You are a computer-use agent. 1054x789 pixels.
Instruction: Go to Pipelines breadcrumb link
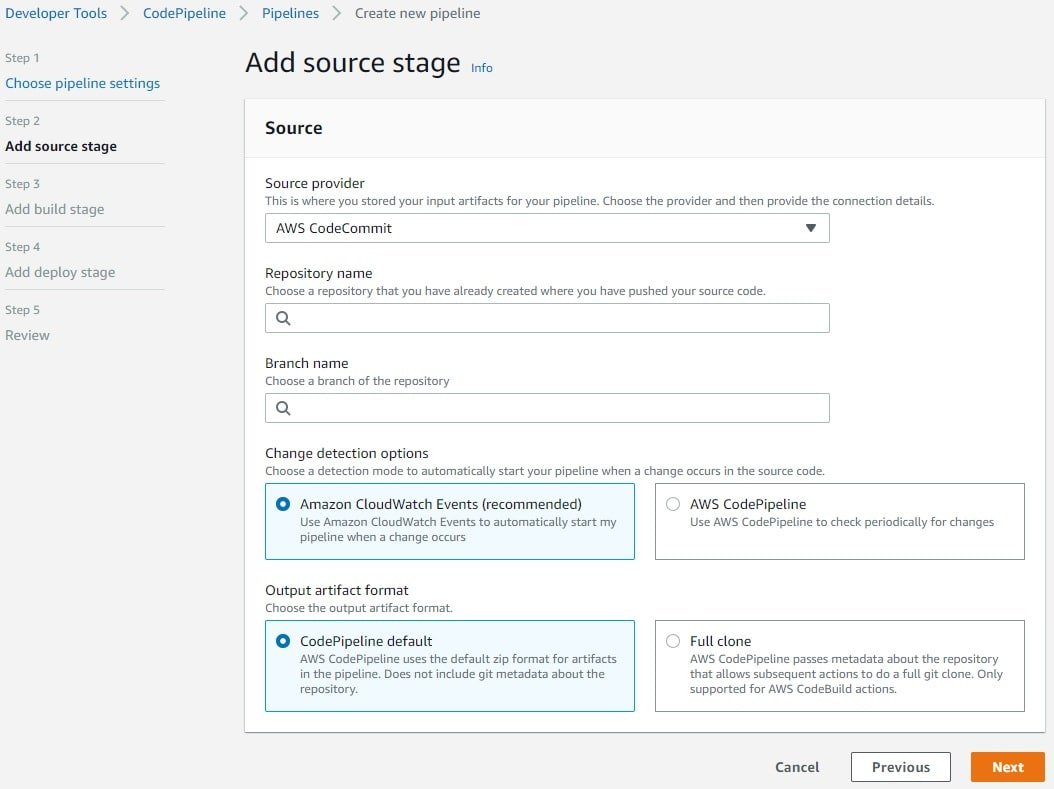click(290, 14)
